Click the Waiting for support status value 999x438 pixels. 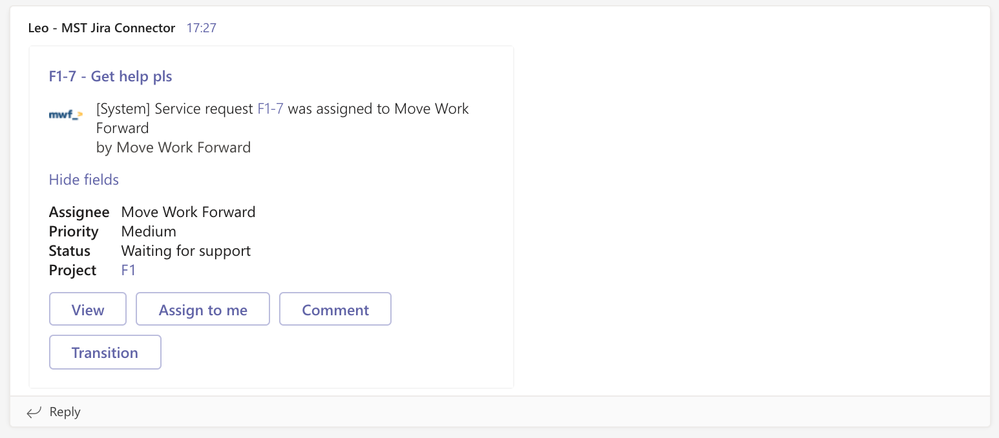(x=186, y=251)
